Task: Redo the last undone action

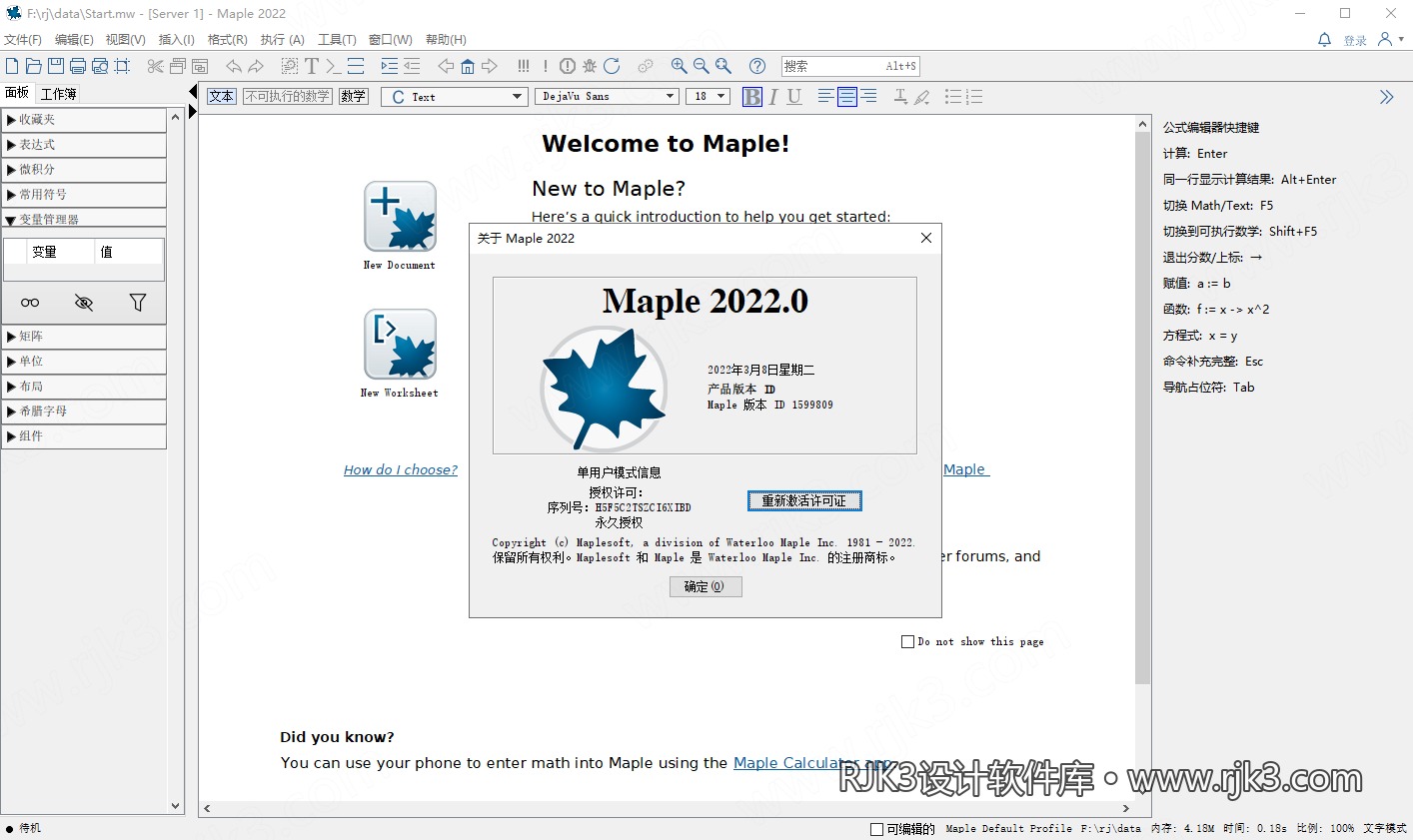Action: (x=256, y=66)
